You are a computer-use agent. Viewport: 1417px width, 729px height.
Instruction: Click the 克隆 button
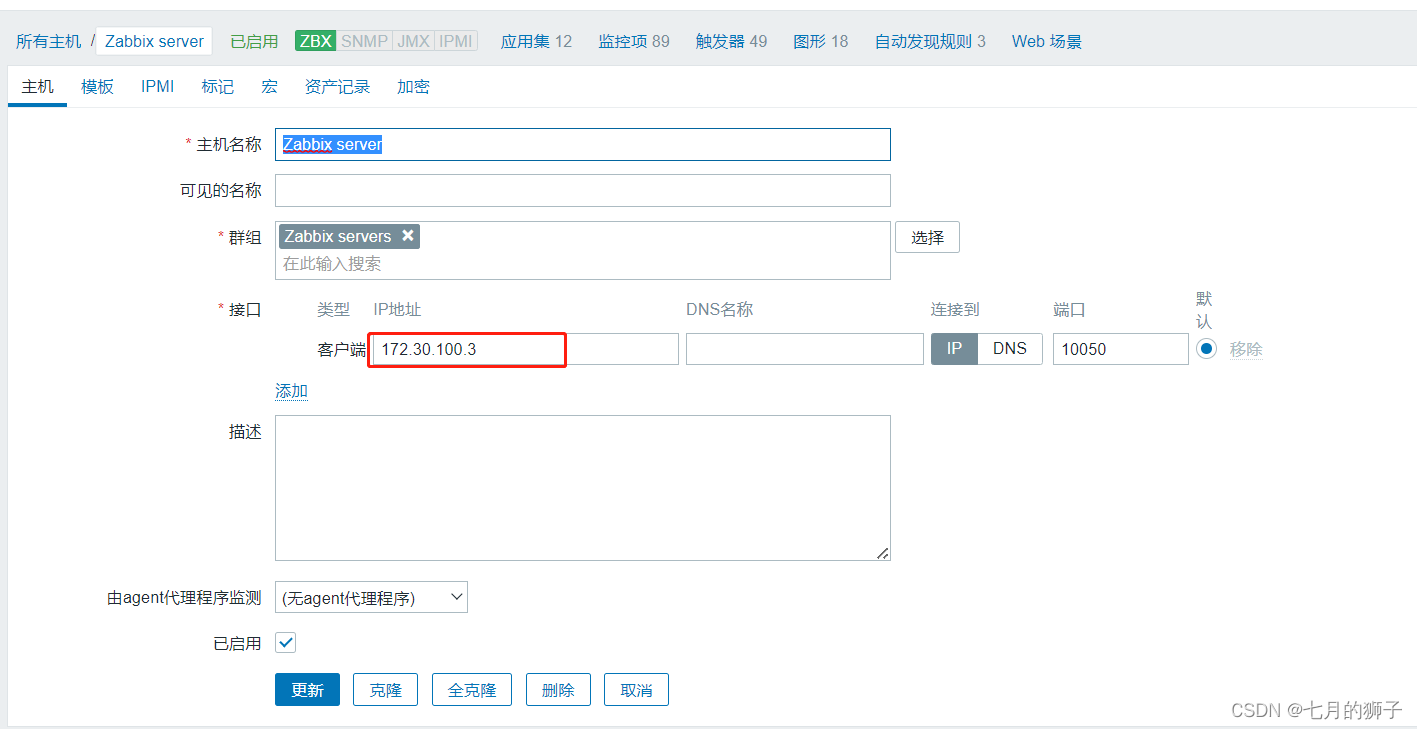pyautogui.click(x=385, y=690)
